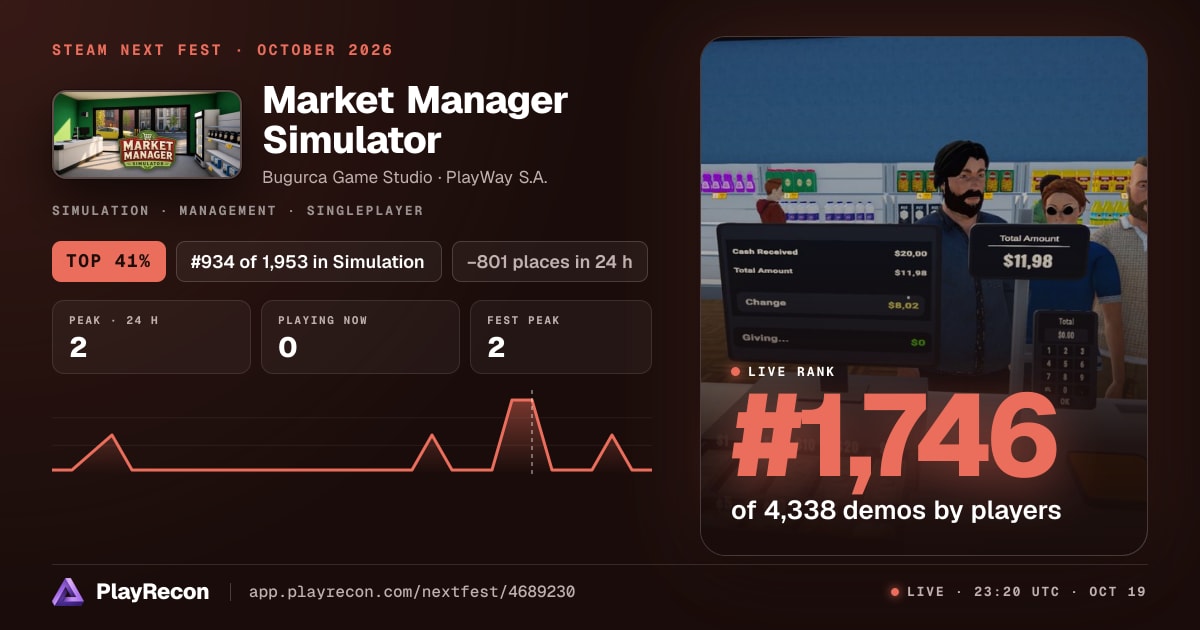Viewport: 1200px width, 630px height.
Task: Open the PEAK · 24 H stat card
Action: pyautogui.click(x=151, y=337)
